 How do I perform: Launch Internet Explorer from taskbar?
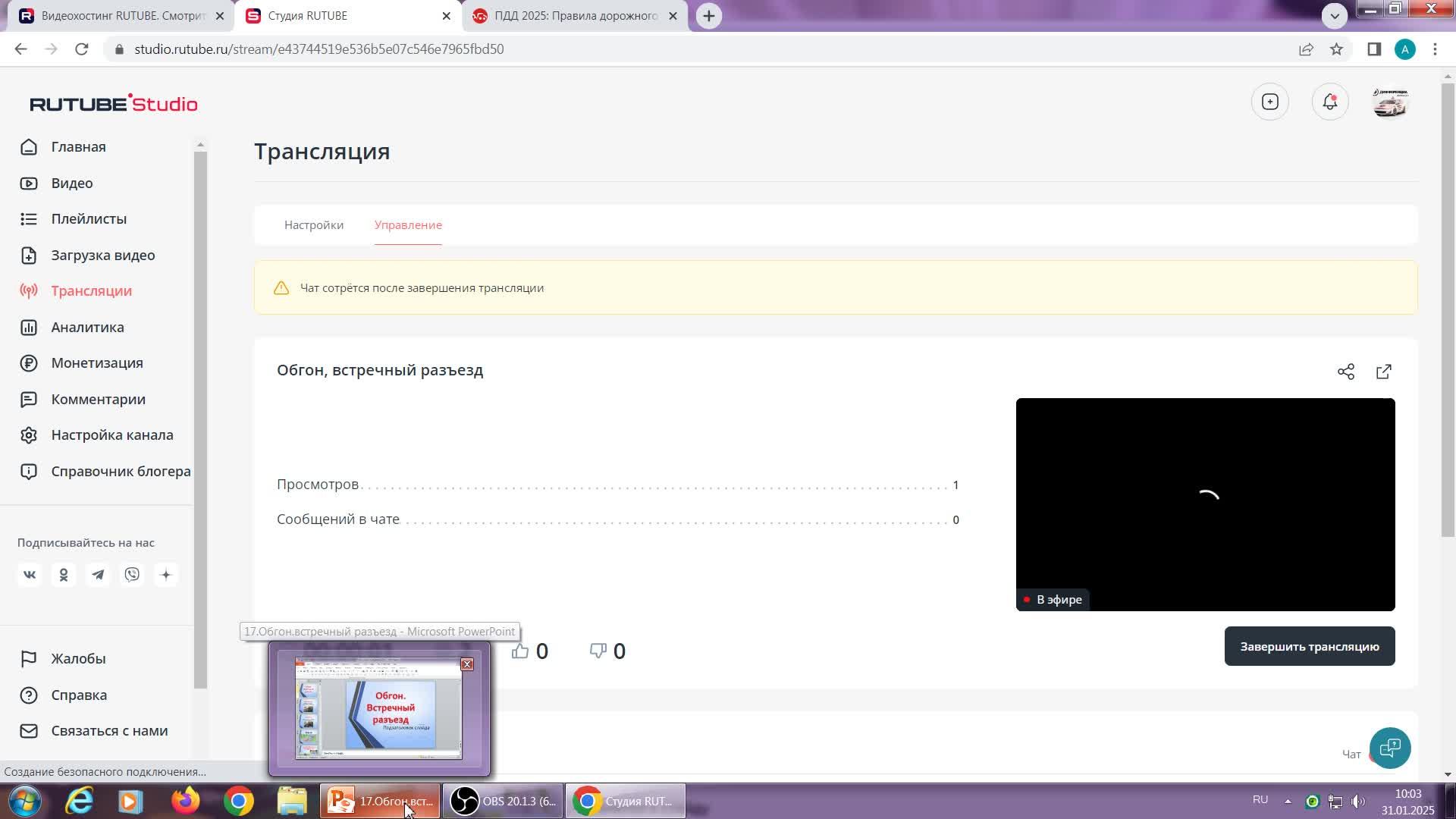pyautogui.click(x=79, y=802)
